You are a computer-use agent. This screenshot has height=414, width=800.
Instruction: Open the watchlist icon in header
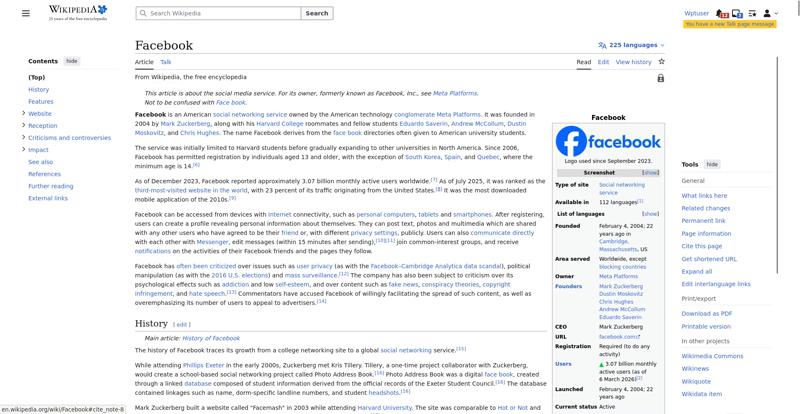click(752, 14)
